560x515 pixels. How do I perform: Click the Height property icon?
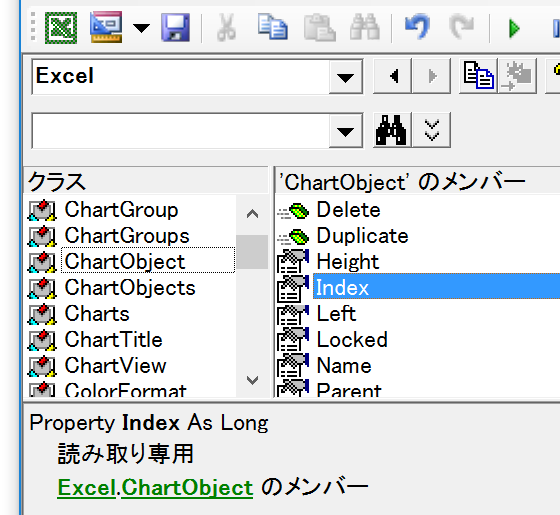click(293, 261)
